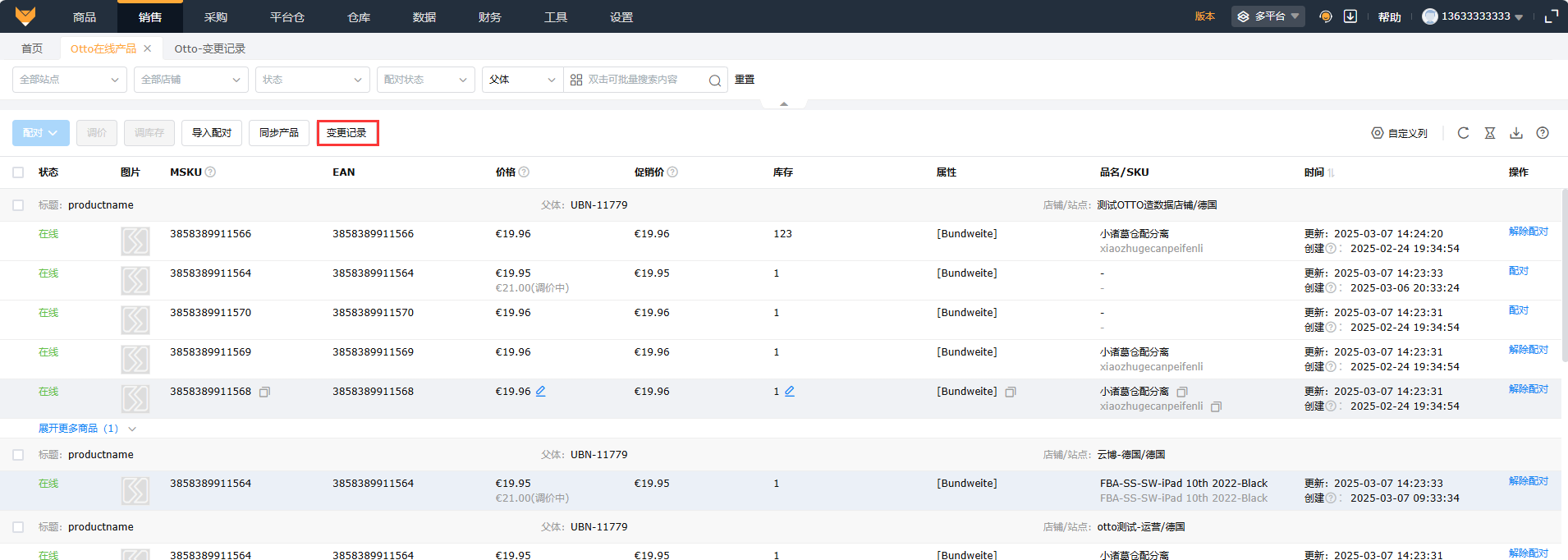Click the customer service headset icon
Screen dimensions: 1568x560
click(x=1325, y=16)
